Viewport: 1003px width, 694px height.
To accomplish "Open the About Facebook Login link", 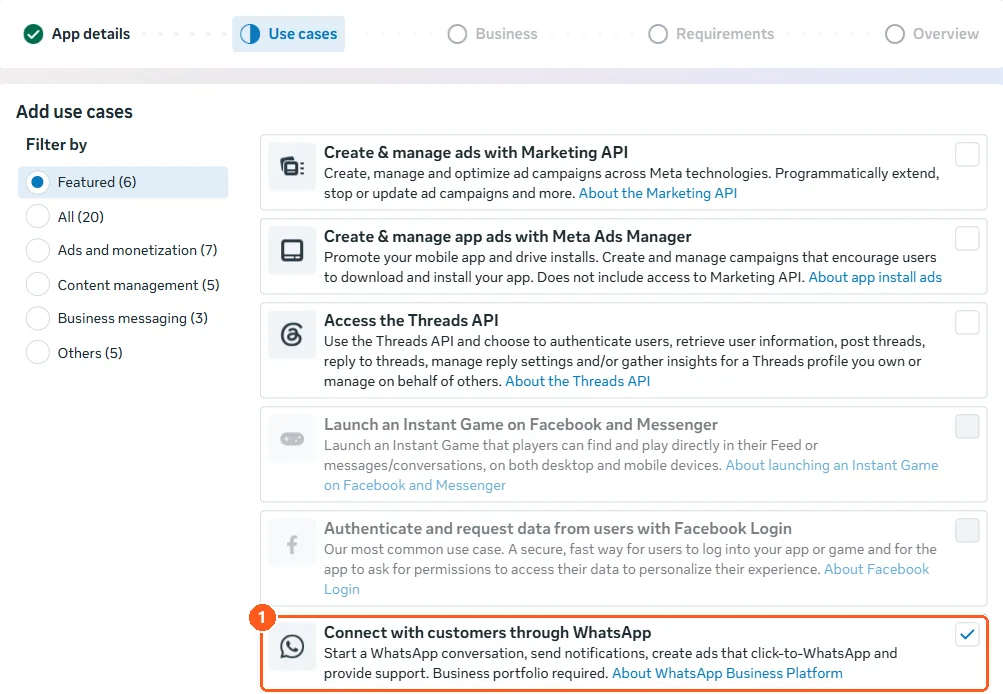I will point(876,569).
